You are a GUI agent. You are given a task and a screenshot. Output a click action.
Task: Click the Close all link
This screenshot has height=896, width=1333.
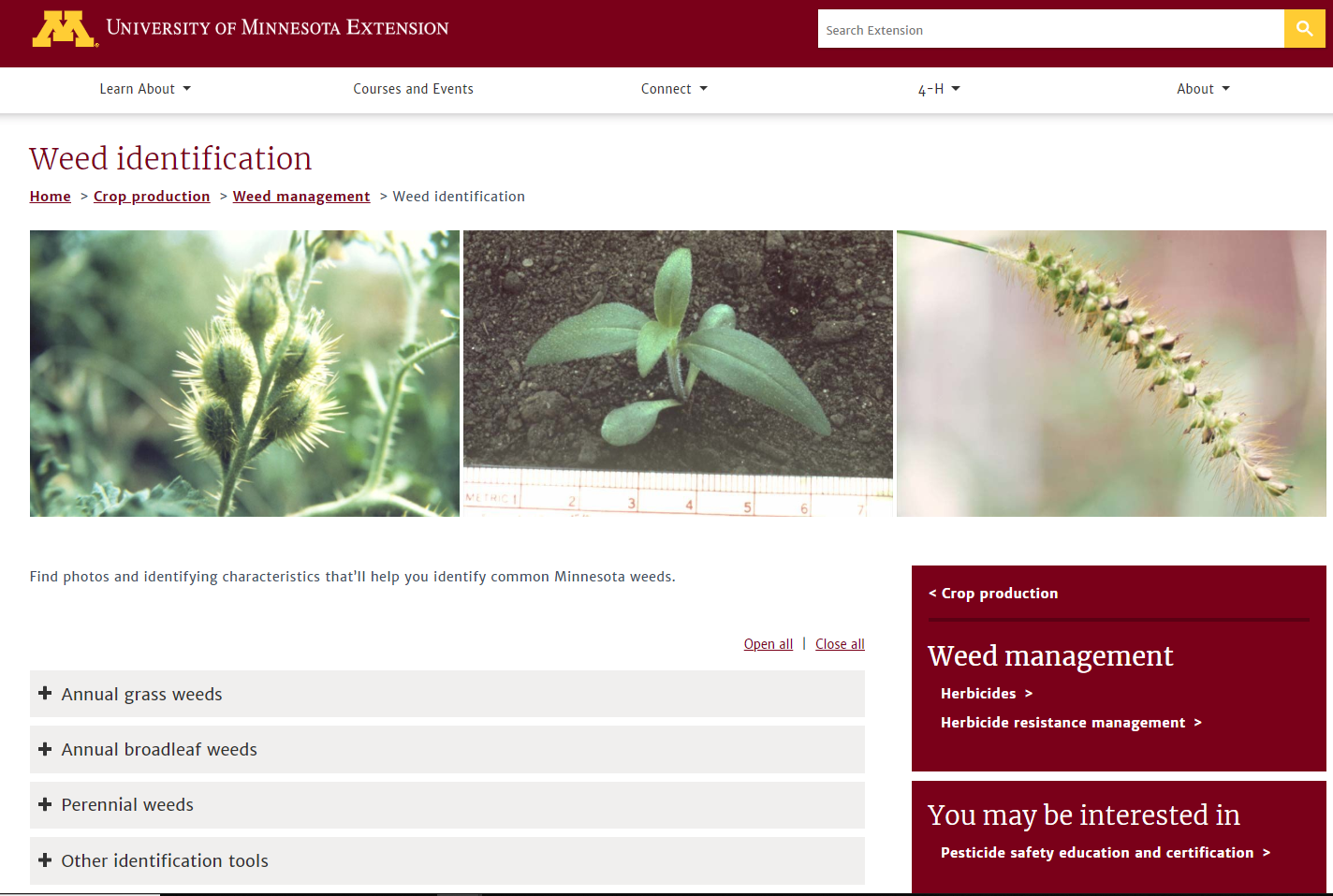[840, 644]
